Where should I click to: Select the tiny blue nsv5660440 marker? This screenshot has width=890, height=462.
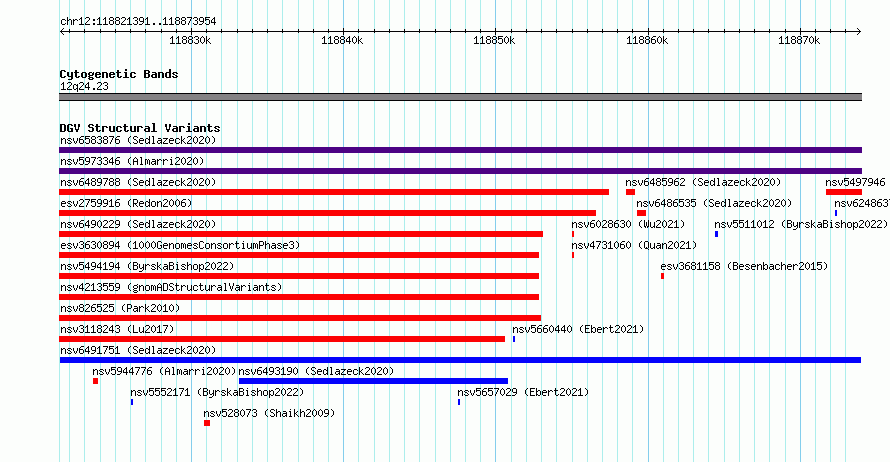pos(514,339)
